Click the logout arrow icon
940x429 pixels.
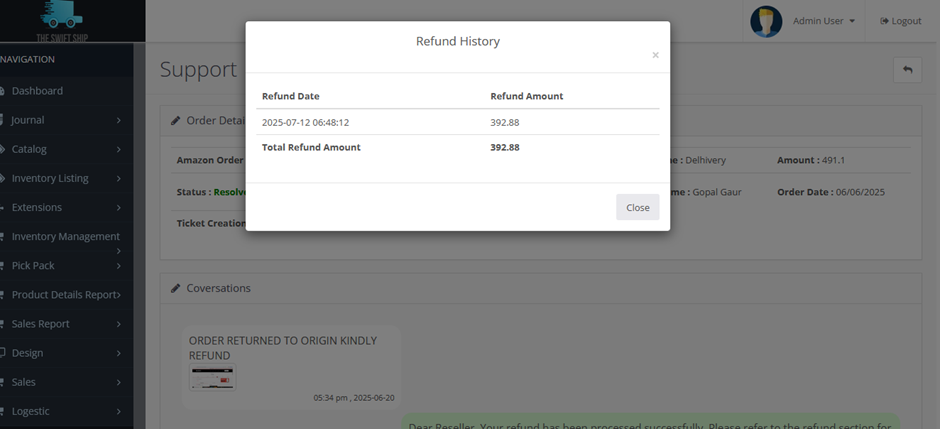click(884, 21)
